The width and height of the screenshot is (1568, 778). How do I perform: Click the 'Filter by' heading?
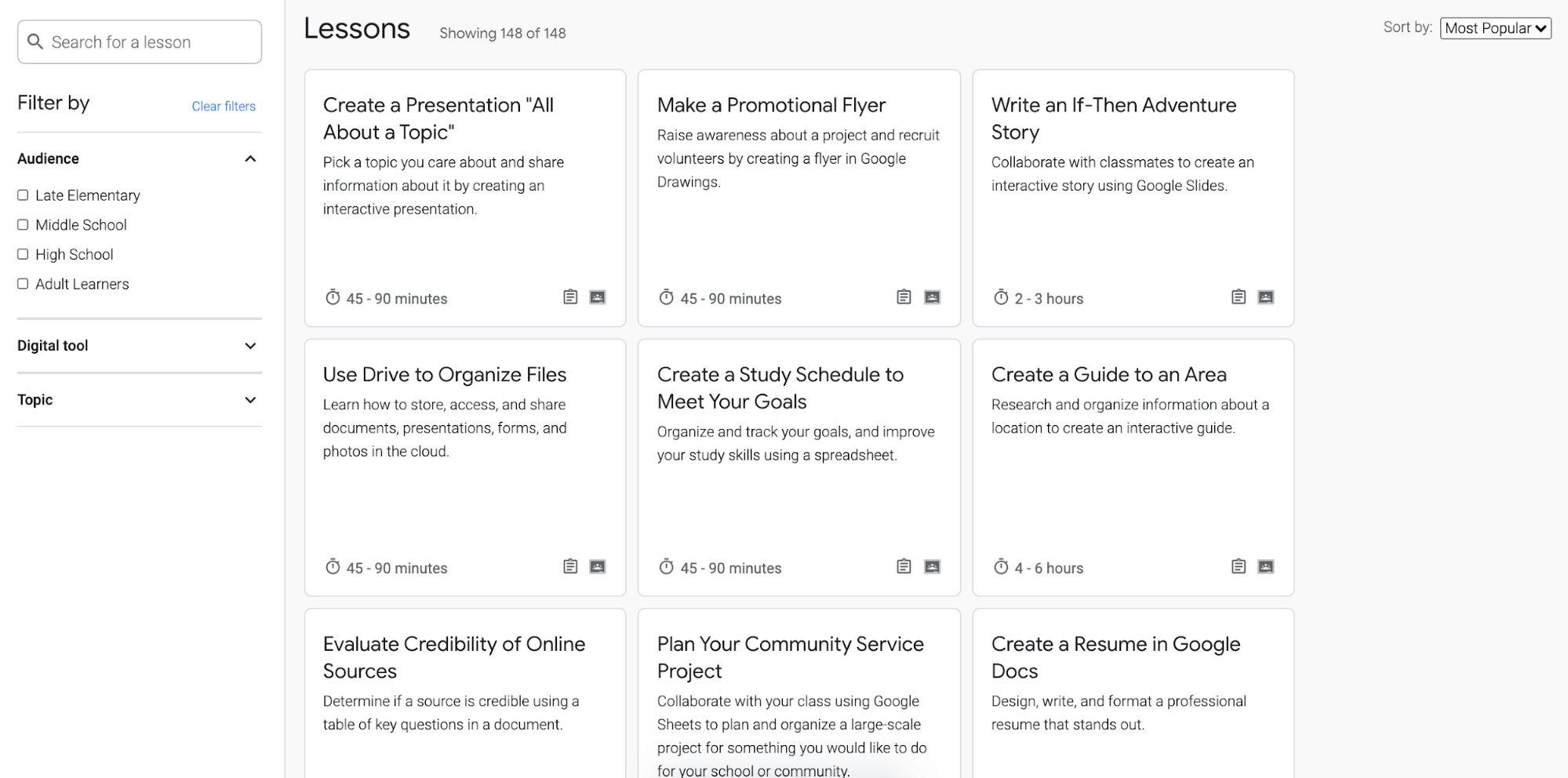[53, 103]
